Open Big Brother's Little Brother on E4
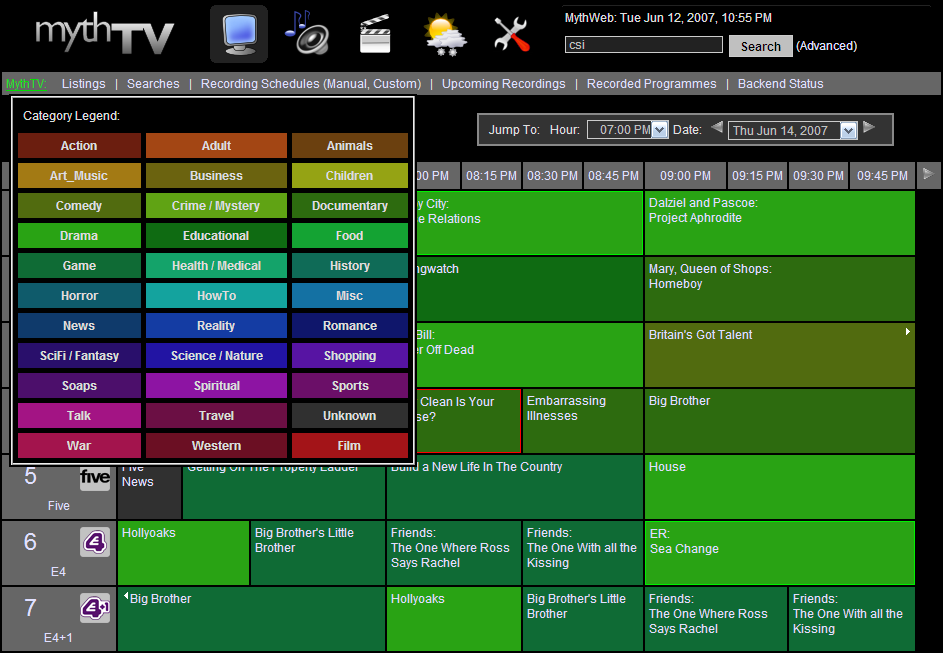The image size is (943, 653). [x=318, y=553]
